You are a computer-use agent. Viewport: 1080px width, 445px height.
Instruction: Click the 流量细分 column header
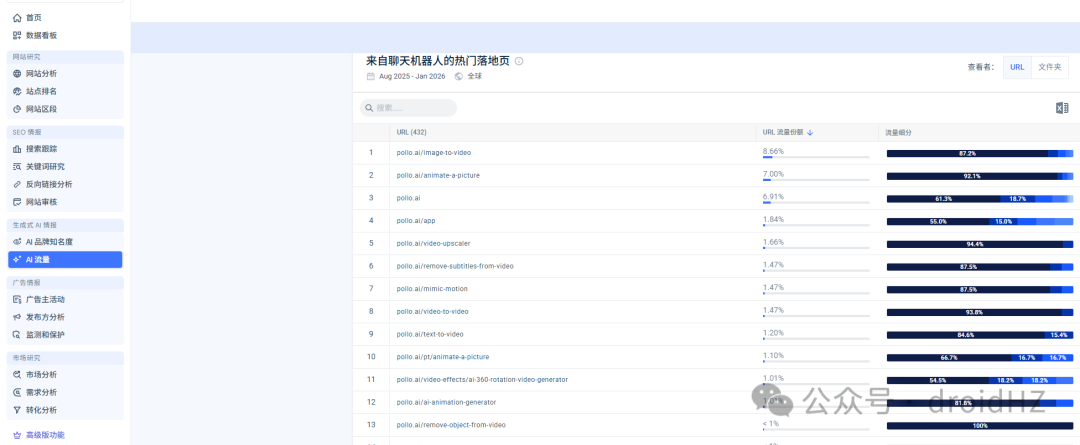pyautogui.click(x=899, y=133)
